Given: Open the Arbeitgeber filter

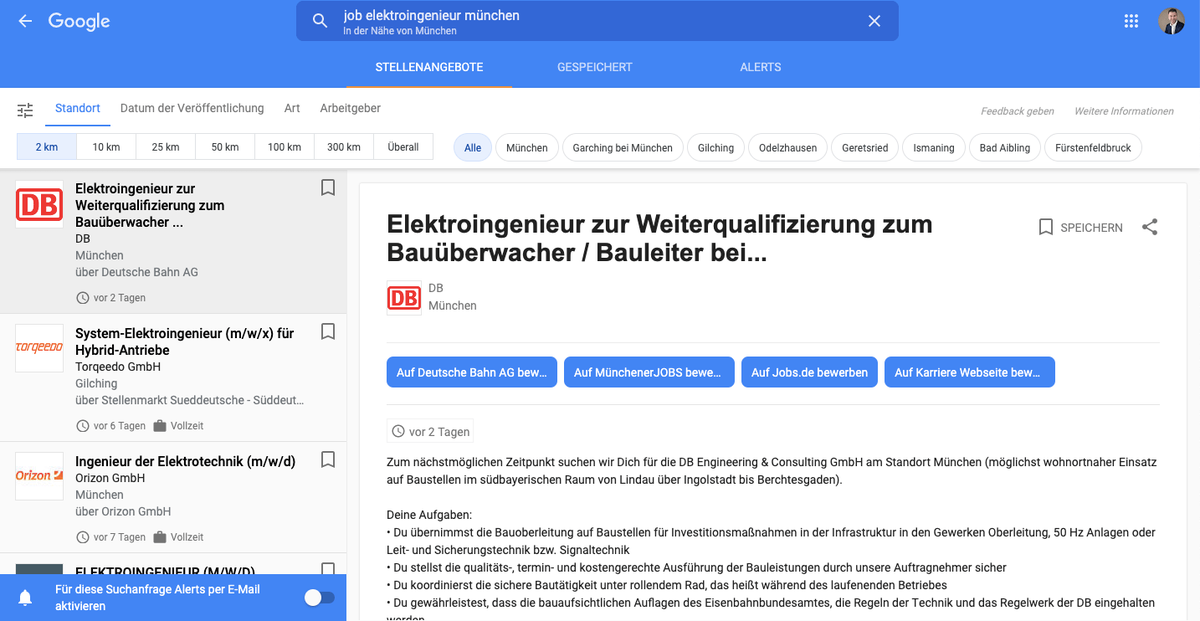Looking at the screenshot, I should point(350,108).
